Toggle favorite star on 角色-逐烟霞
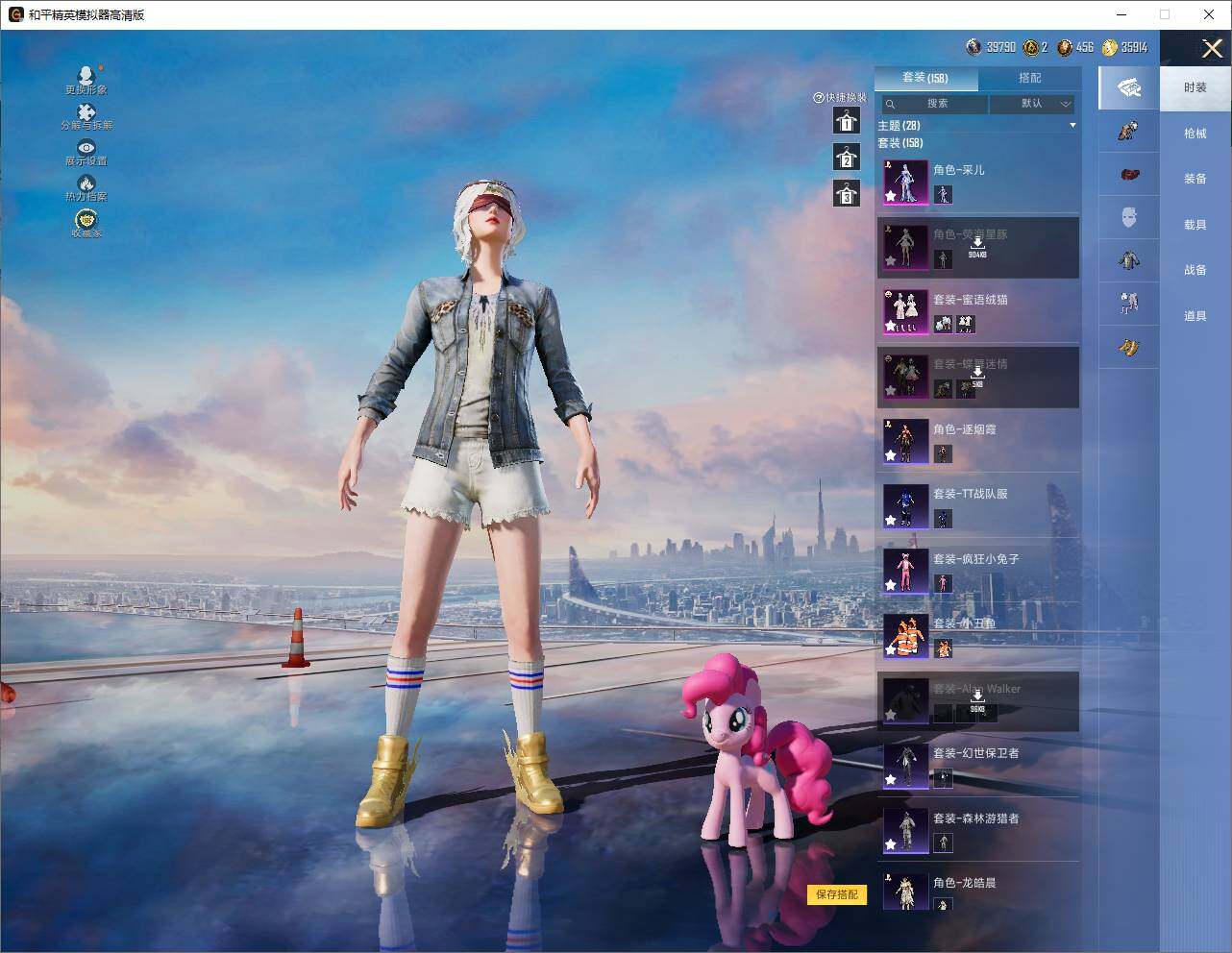1232x953 pixels. click(x=891, y=455)
